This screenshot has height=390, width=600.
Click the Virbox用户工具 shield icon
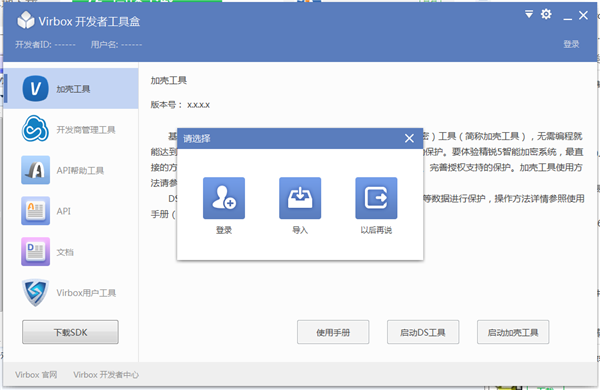click(35, 292)
